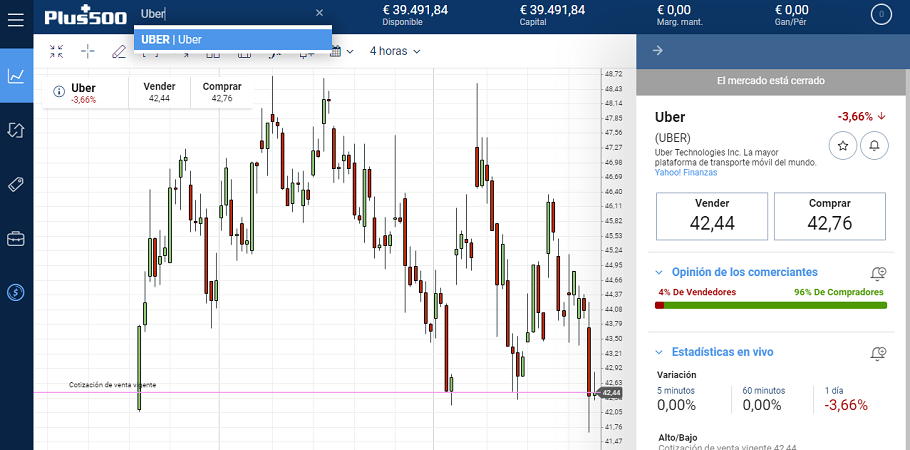Open the calendar date range dropdown
The width and height of the screenshot is (910, 450).
(x=342, y=51)
